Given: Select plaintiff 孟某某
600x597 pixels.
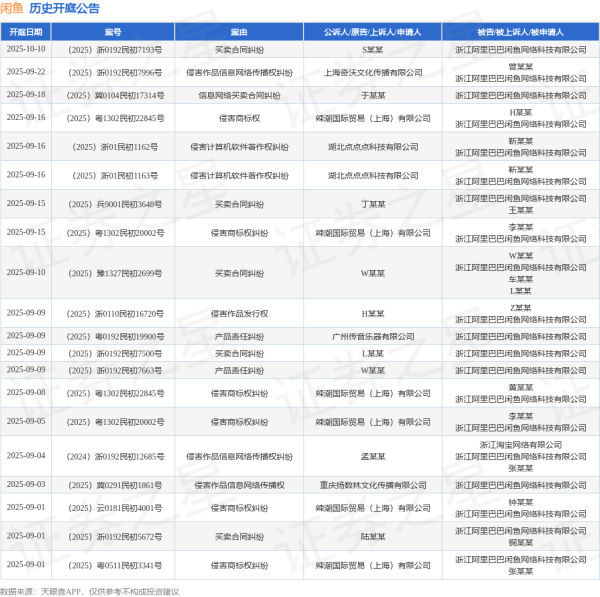Looking at the screenshot, I should tap(373, 457).
